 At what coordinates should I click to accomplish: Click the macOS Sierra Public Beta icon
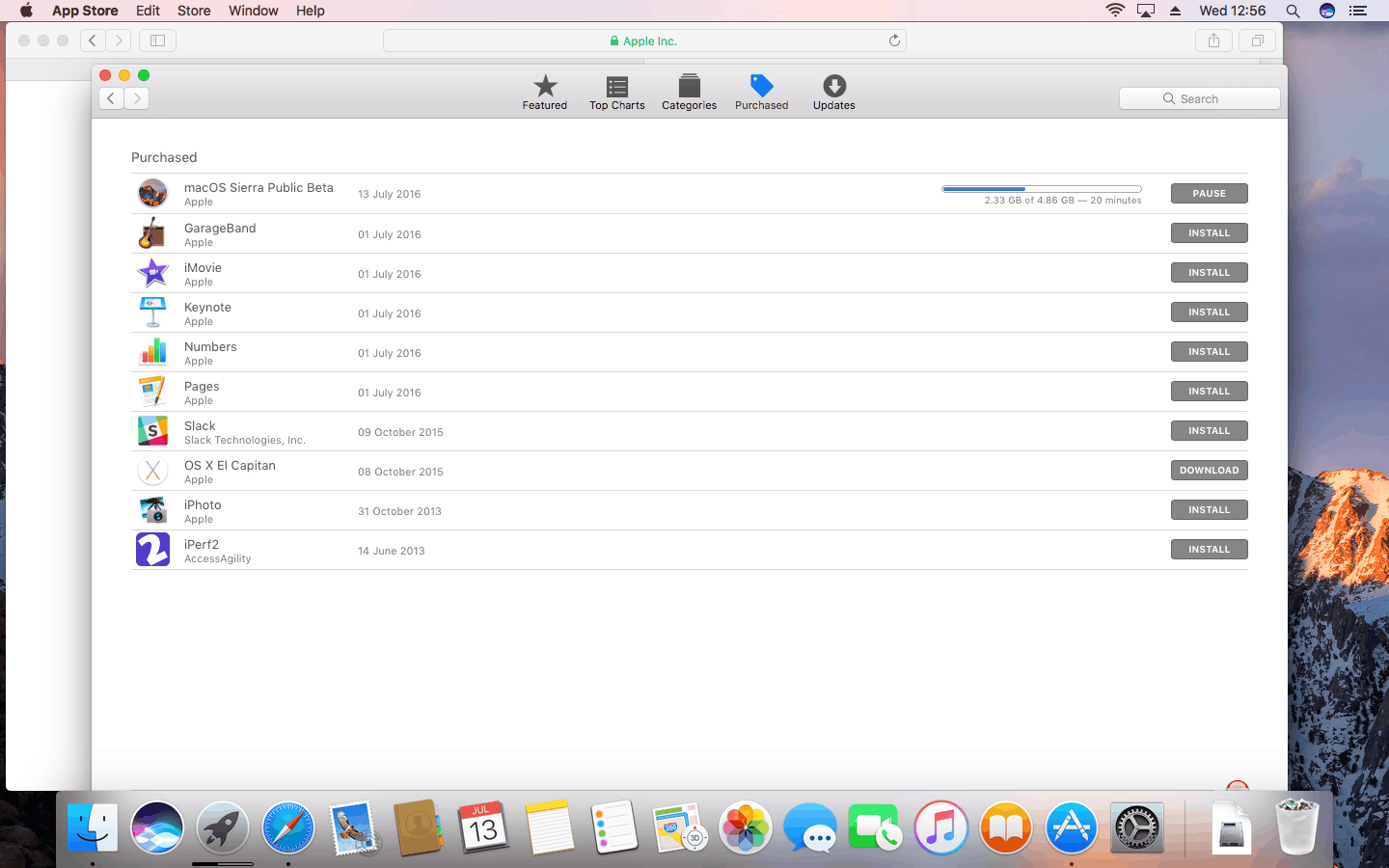point(152,193)
